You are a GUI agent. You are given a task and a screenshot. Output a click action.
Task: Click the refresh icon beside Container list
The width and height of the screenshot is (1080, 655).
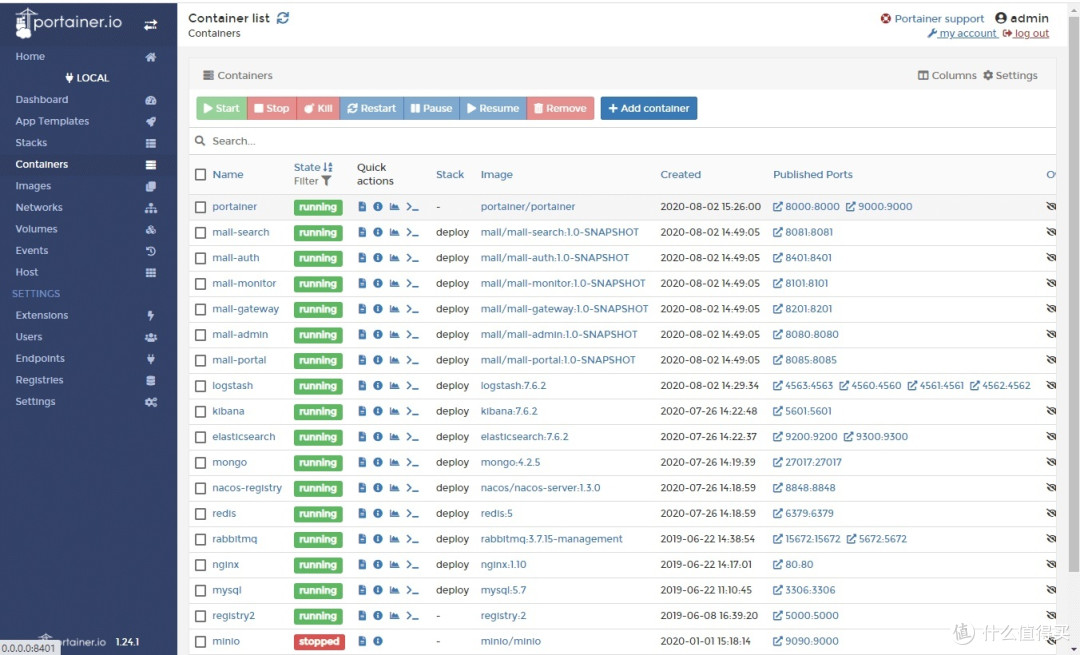pyautogui.click(x=283, y=18)
